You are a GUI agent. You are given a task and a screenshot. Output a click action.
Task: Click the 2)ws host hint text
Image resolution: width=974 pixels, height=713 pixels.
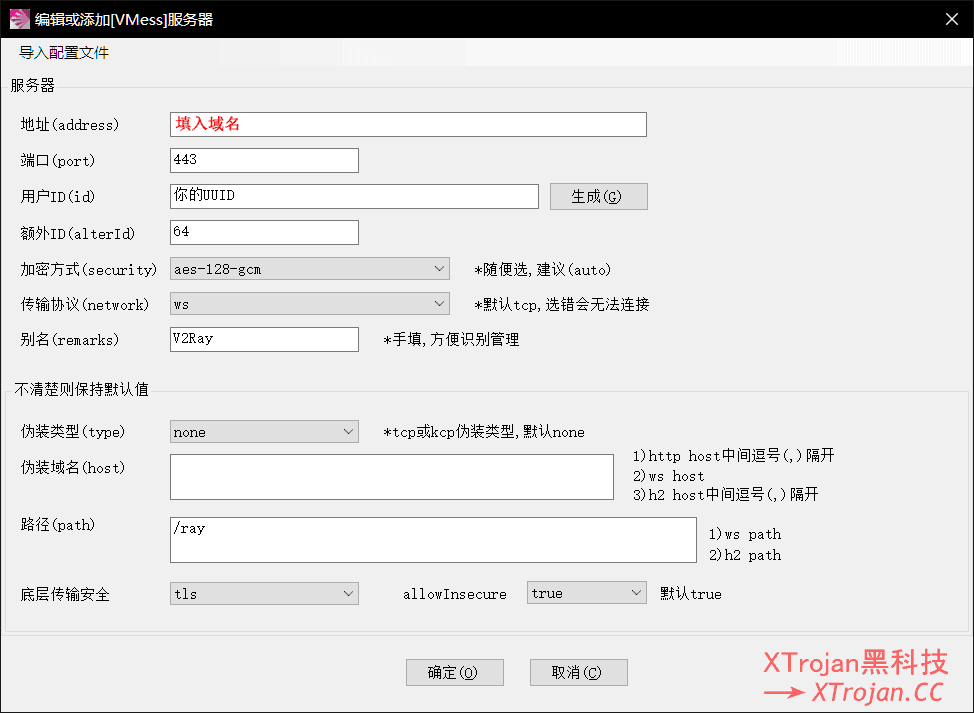pyautogui.click(x=669, y=476)
